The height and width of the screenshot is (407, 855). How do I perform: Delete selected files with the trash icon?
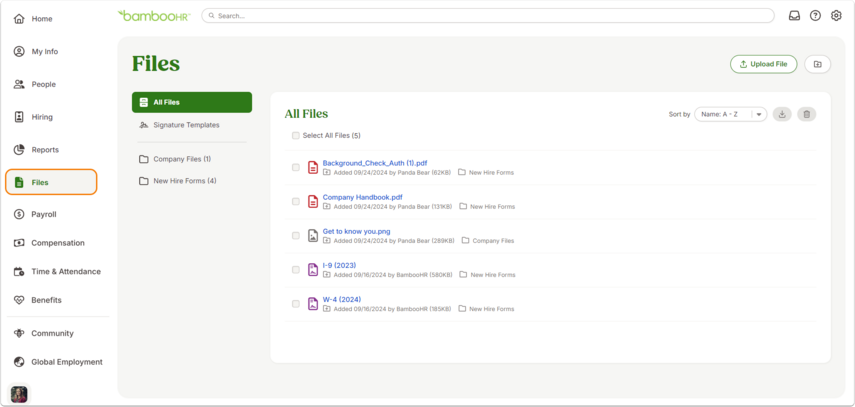point(806,114)
